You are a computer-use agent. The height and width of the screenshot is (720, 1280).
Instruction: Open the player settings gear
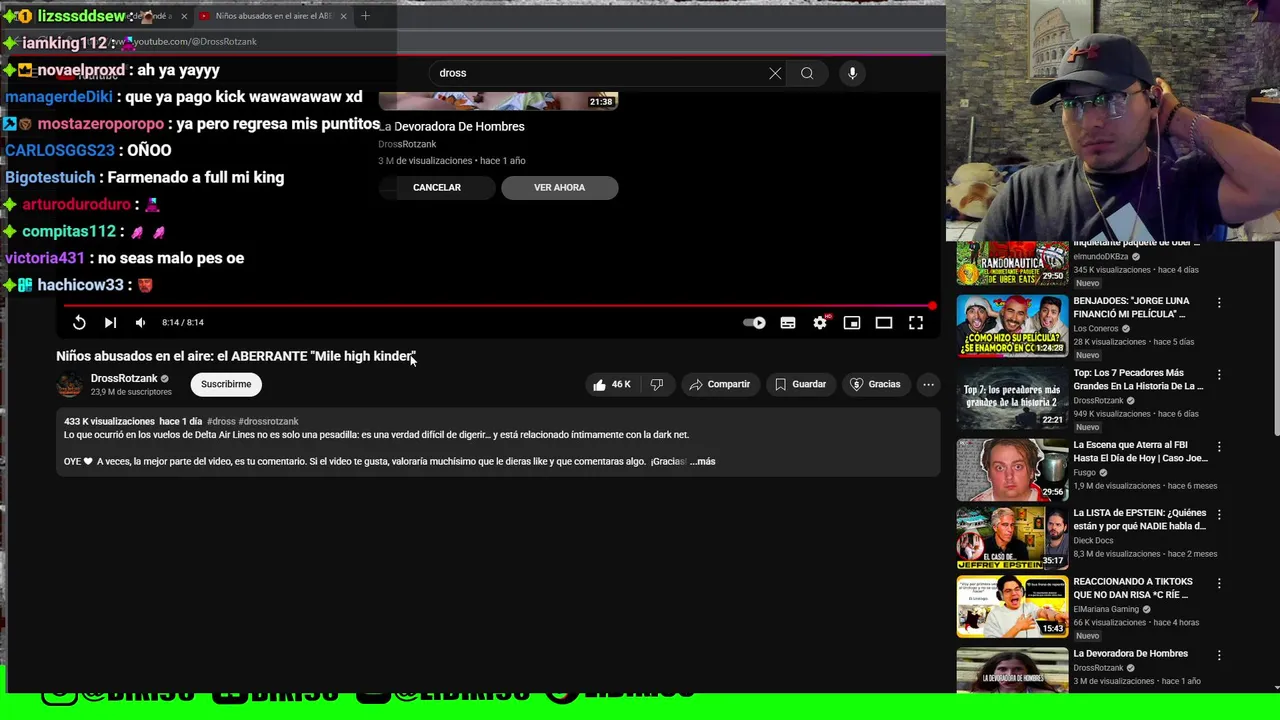tap(820, 322)
